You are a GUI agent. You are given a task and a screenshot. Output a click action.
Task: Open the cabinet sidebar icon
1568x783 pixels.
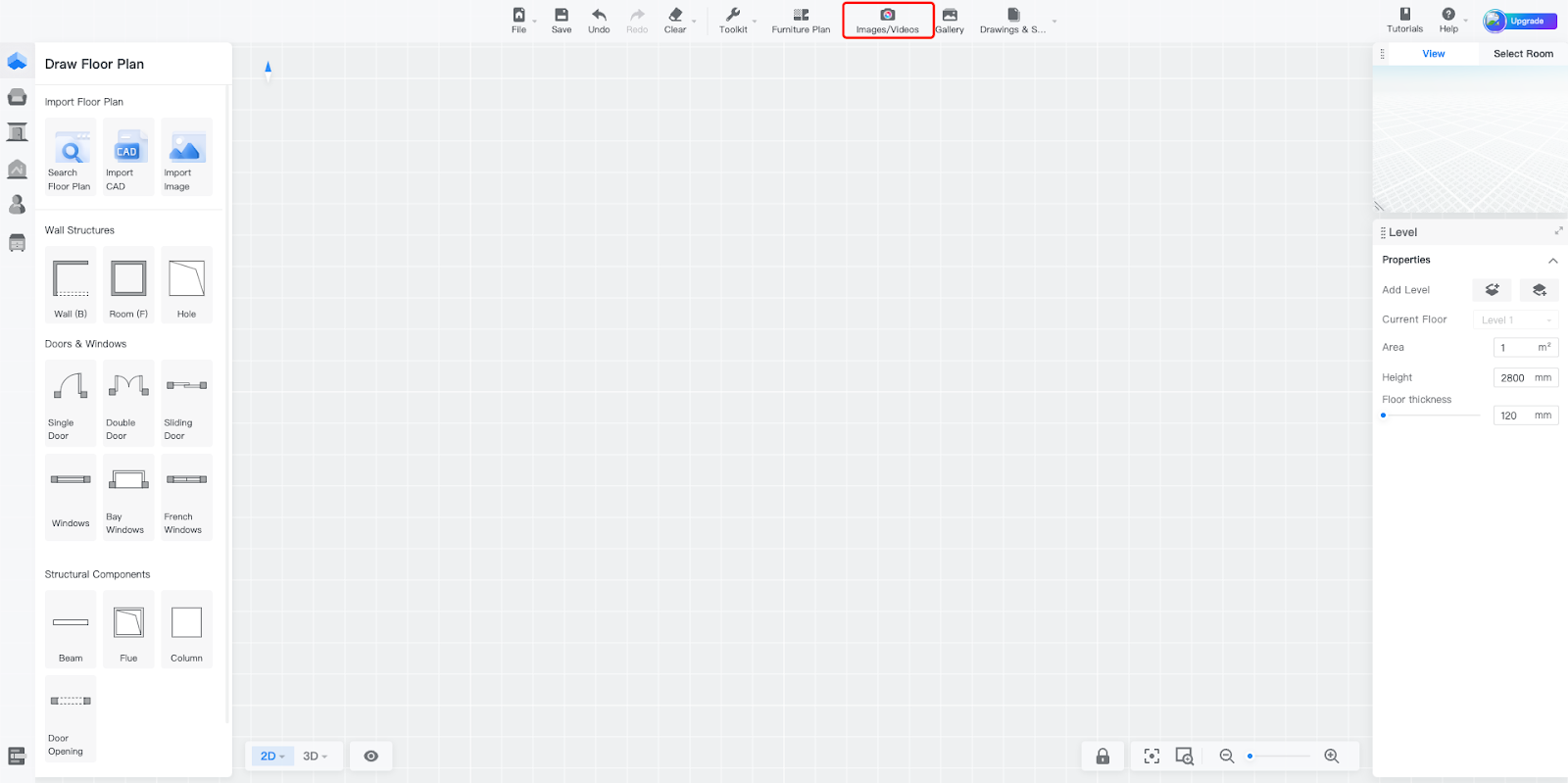point(17,242)
